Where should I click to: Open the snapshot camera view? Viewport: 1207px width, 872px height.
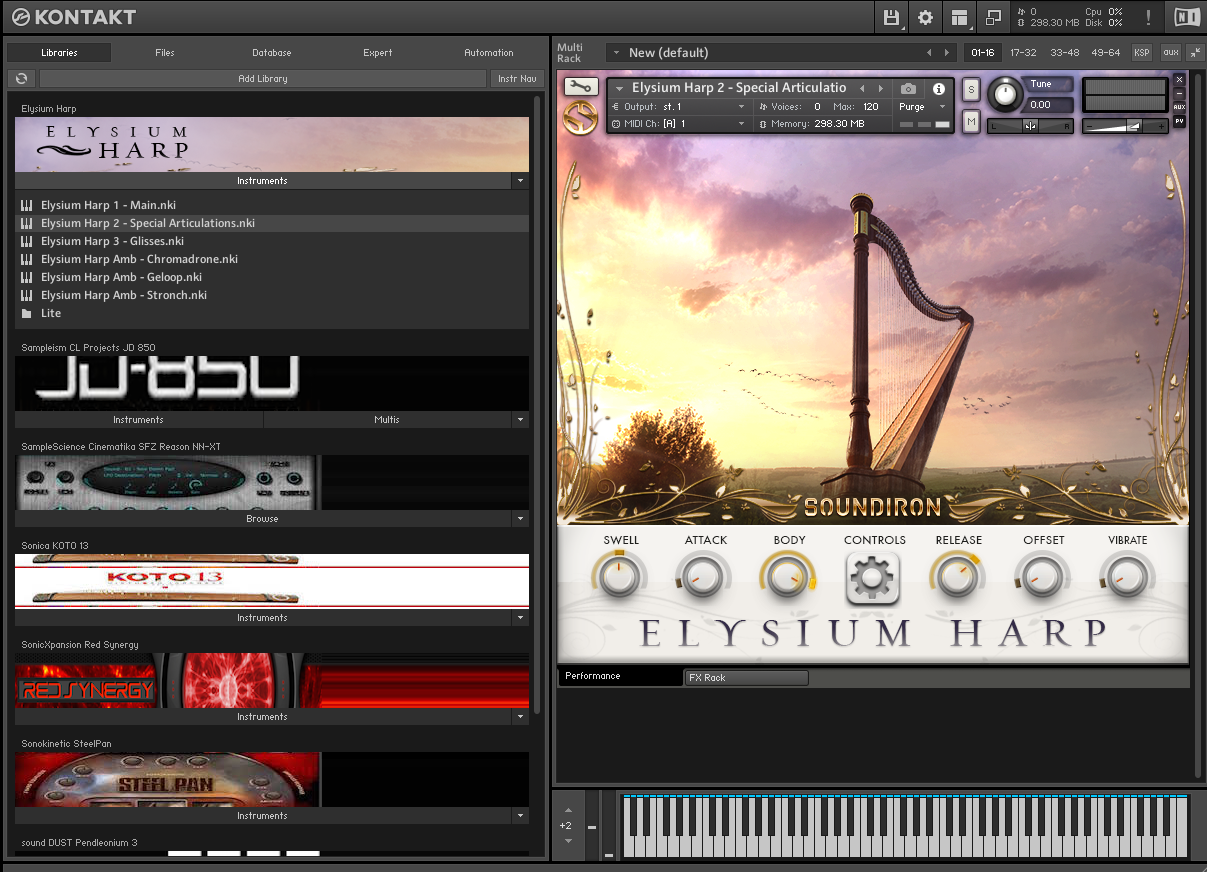point(907,88)
